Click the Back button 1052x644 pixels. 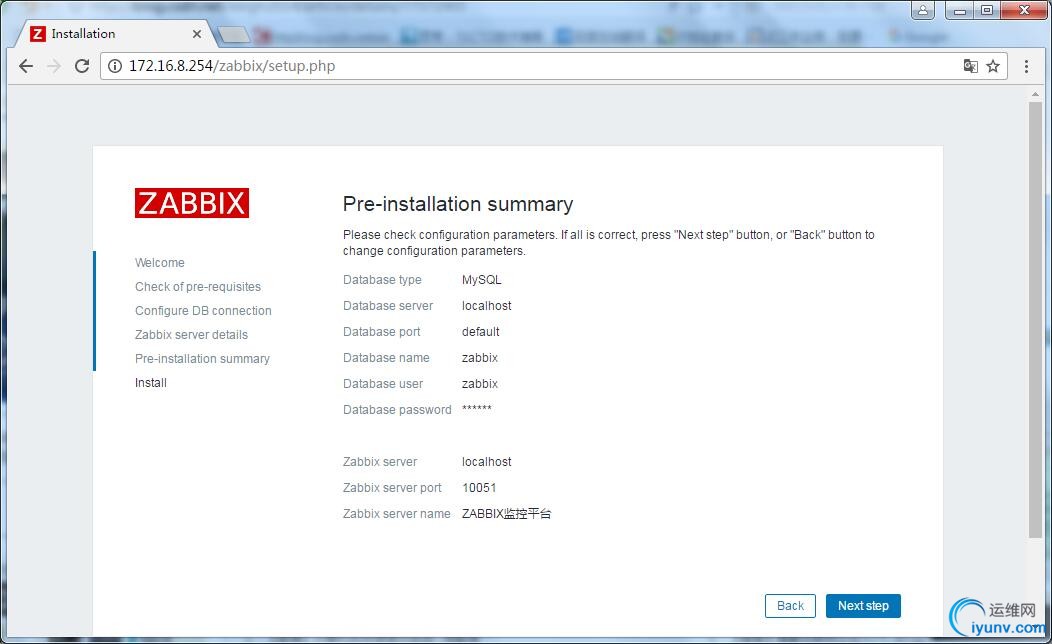(x=790, y=606)
